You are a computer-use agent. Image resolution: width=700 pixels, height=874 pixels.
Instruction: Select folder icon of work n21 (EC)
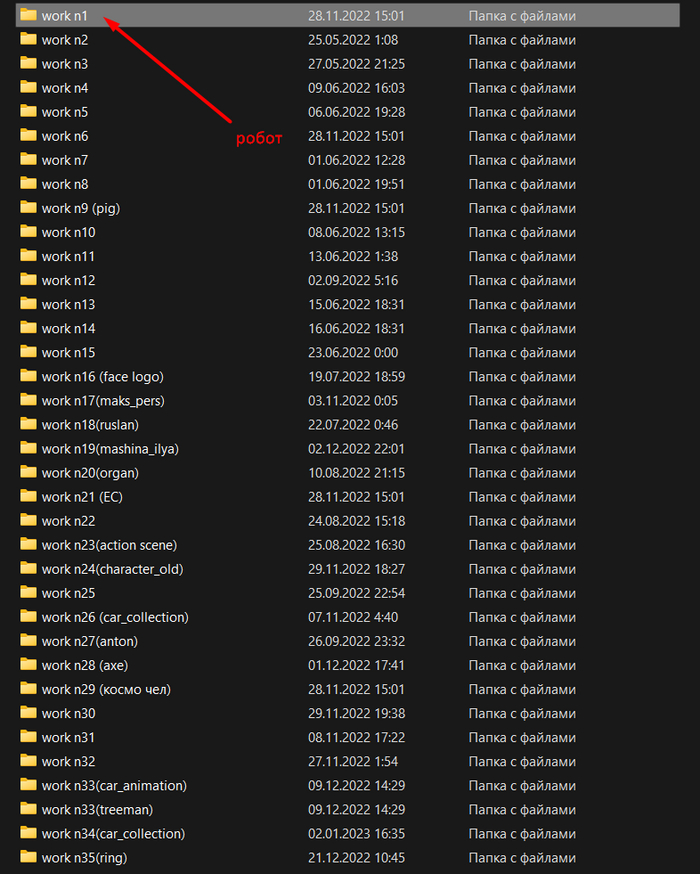click(x=28, y=496)
